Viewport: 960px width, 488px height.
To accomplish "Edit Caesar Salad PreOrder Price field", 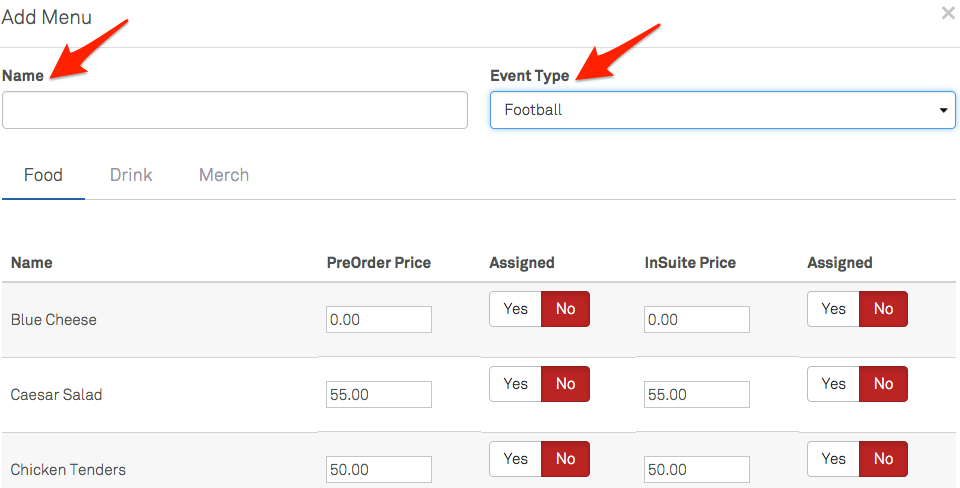I will pos(379,395).
